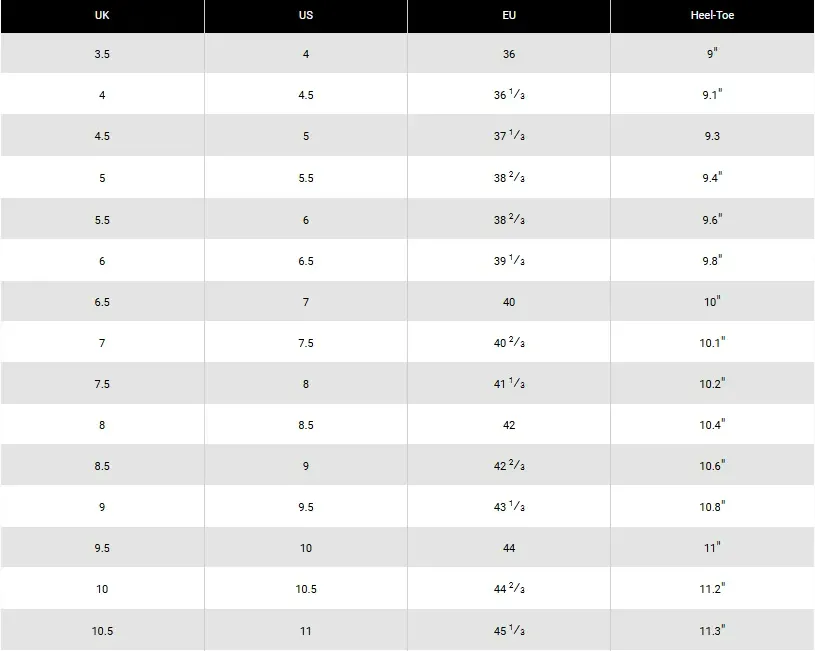Click the 9.8" Heel-Toe measurement
Screen dimensions: 815x651
(712, 261)
